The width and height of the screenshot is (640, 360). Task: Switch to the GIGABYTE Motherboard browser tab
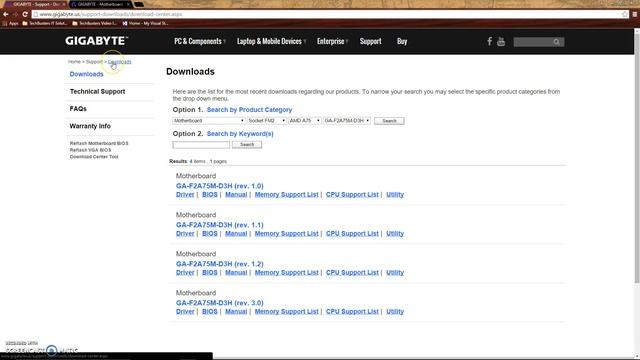[x=100, y=4]
